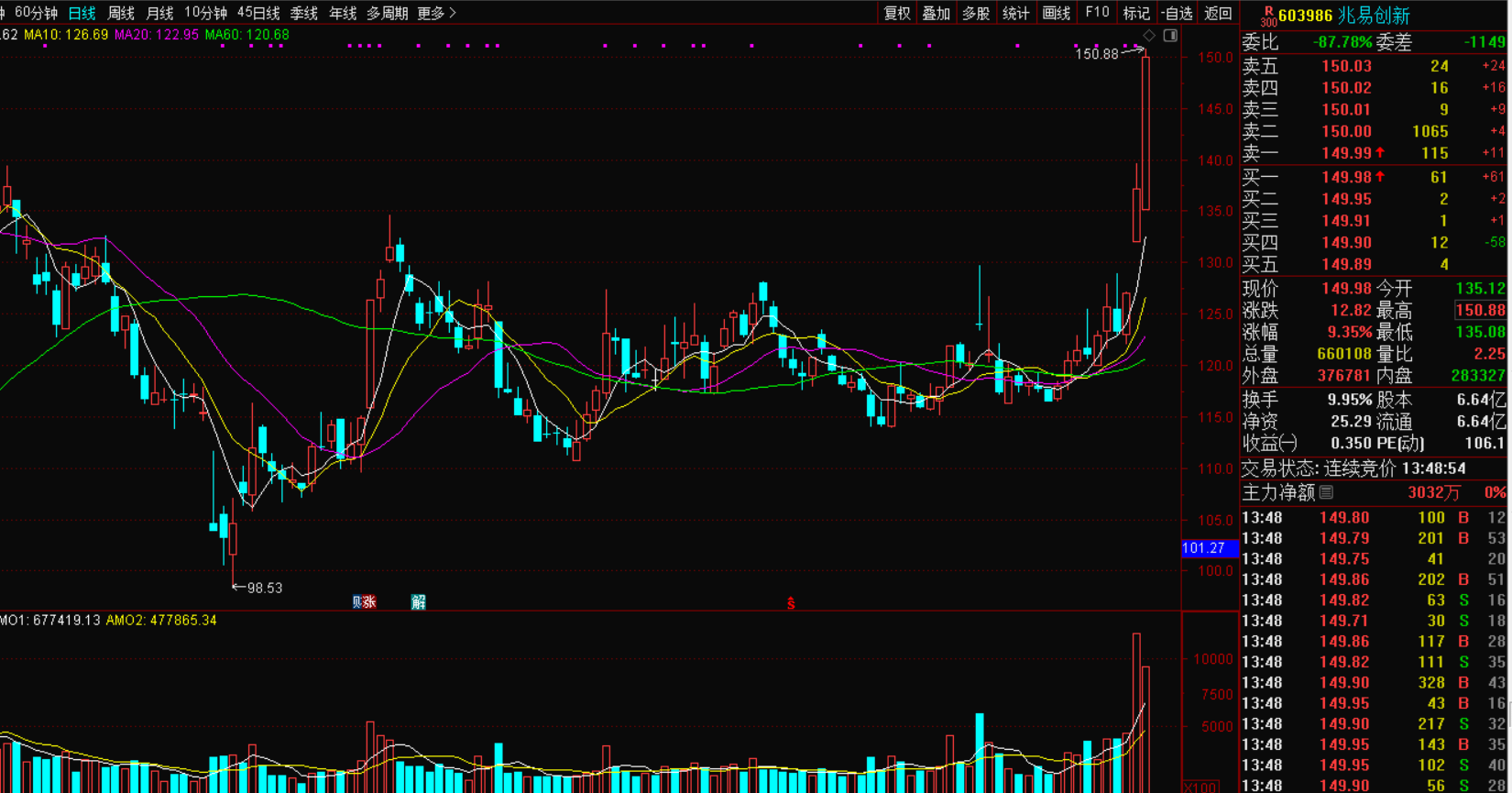Select the 日线 daily chart tab

pyautogui.click(x=82, y=13)
